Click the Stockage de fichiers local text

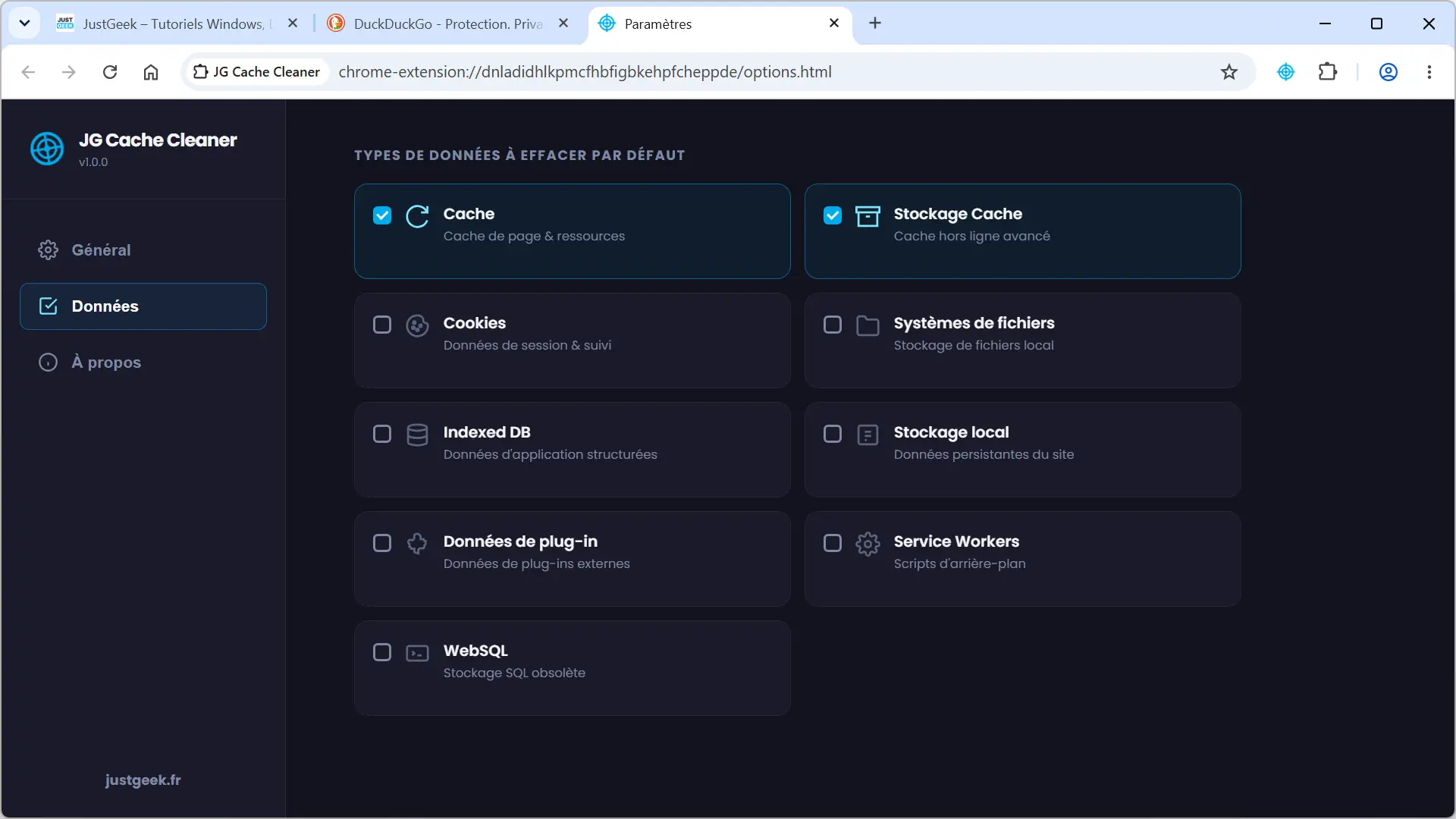974,346
